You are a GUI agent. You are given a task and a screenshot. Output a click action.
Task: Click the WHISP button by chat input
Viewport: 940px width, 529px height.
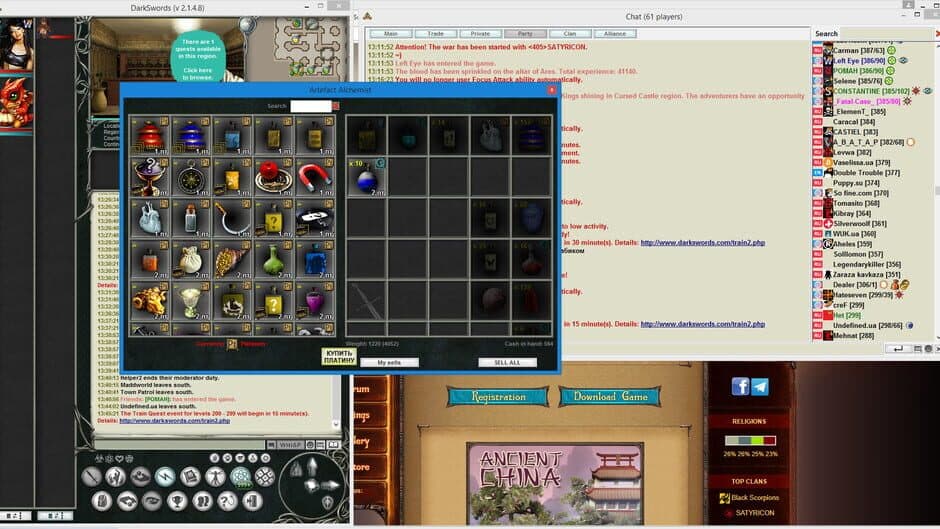point(290,444)
